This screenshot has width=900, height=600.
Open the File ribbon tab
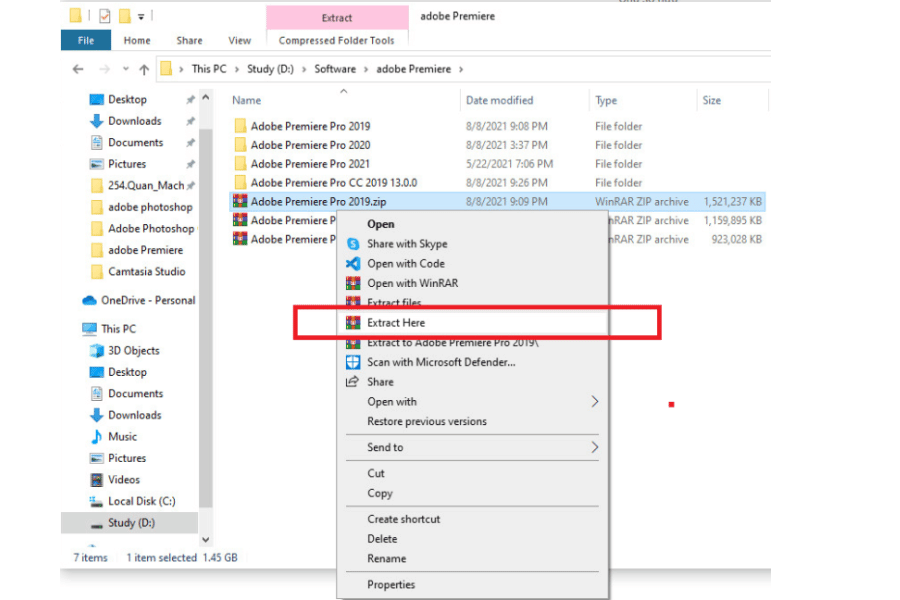86,41
